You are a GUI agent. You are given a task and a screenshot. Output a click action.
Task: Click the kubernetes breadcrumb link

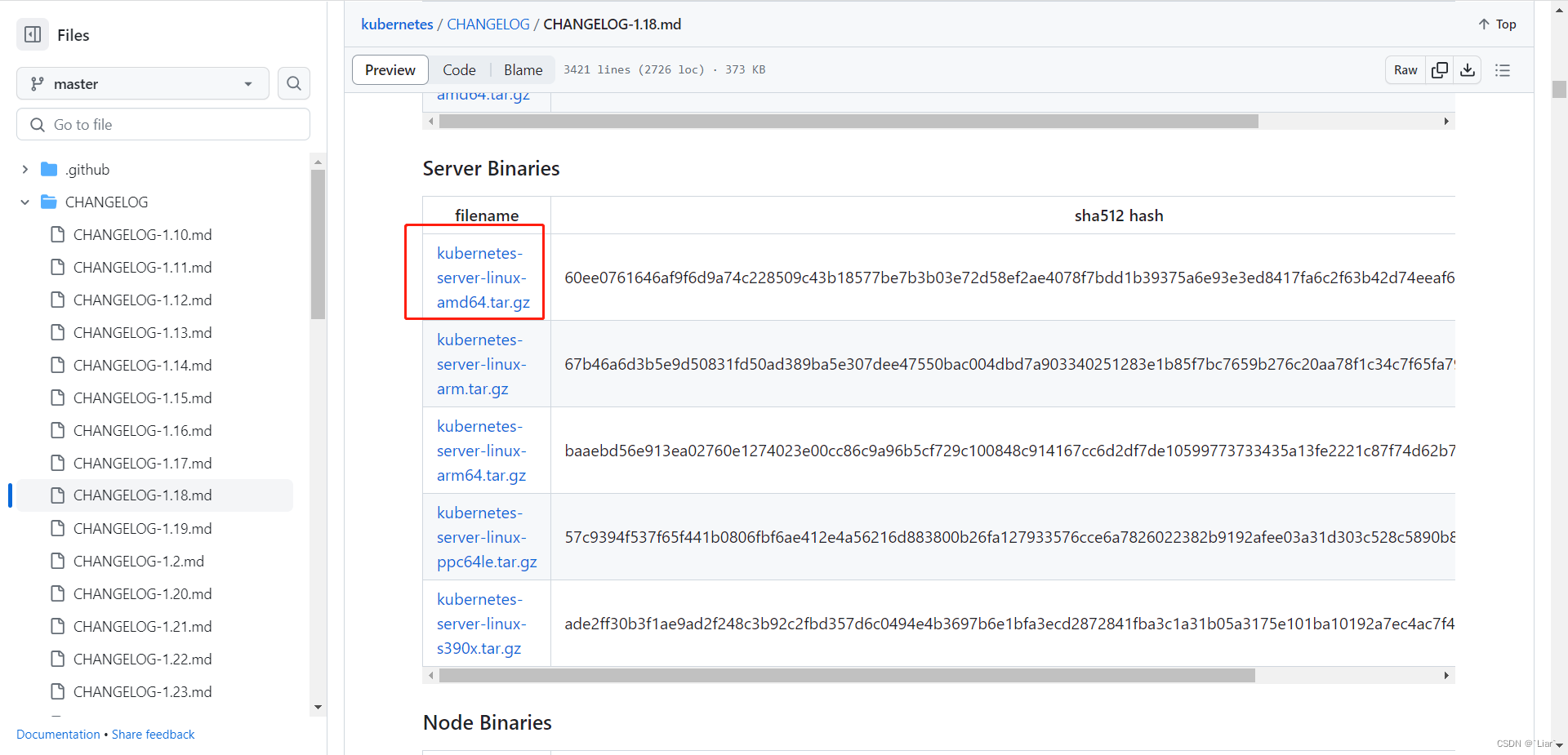(397, 24)
